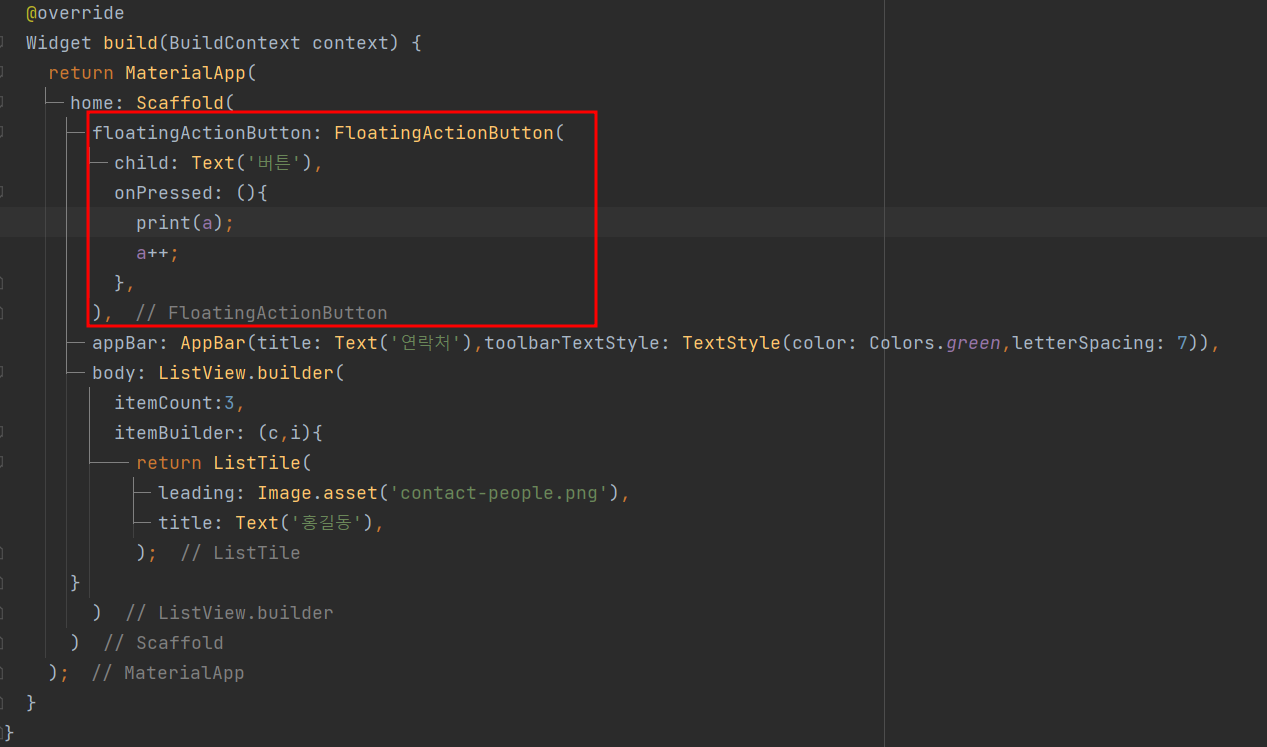The width and height of the screenshot is (1267, 747).
Task: Select the returned ListTile widget
Action: coord(259,462)
